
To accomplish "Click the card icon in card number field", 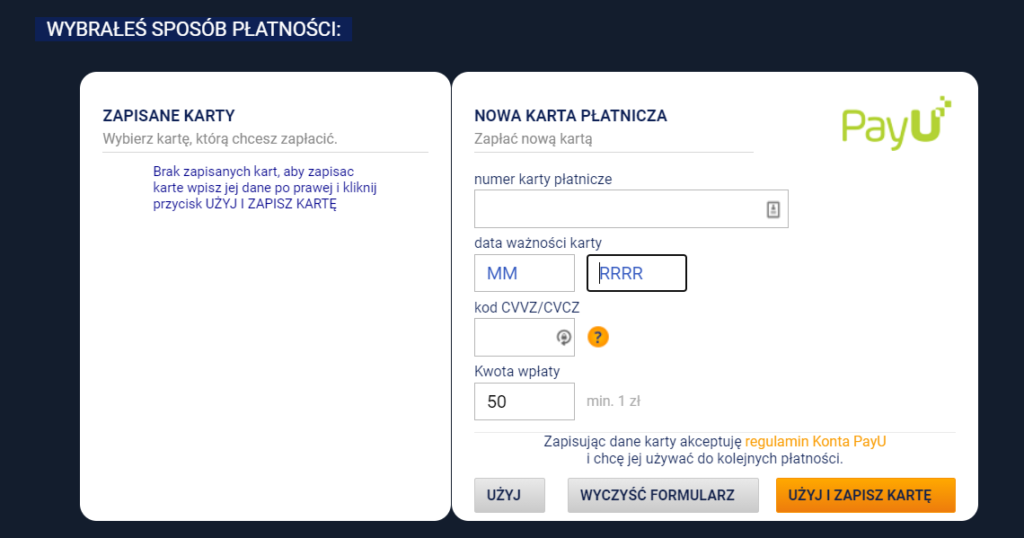I will tap(773, 210).
